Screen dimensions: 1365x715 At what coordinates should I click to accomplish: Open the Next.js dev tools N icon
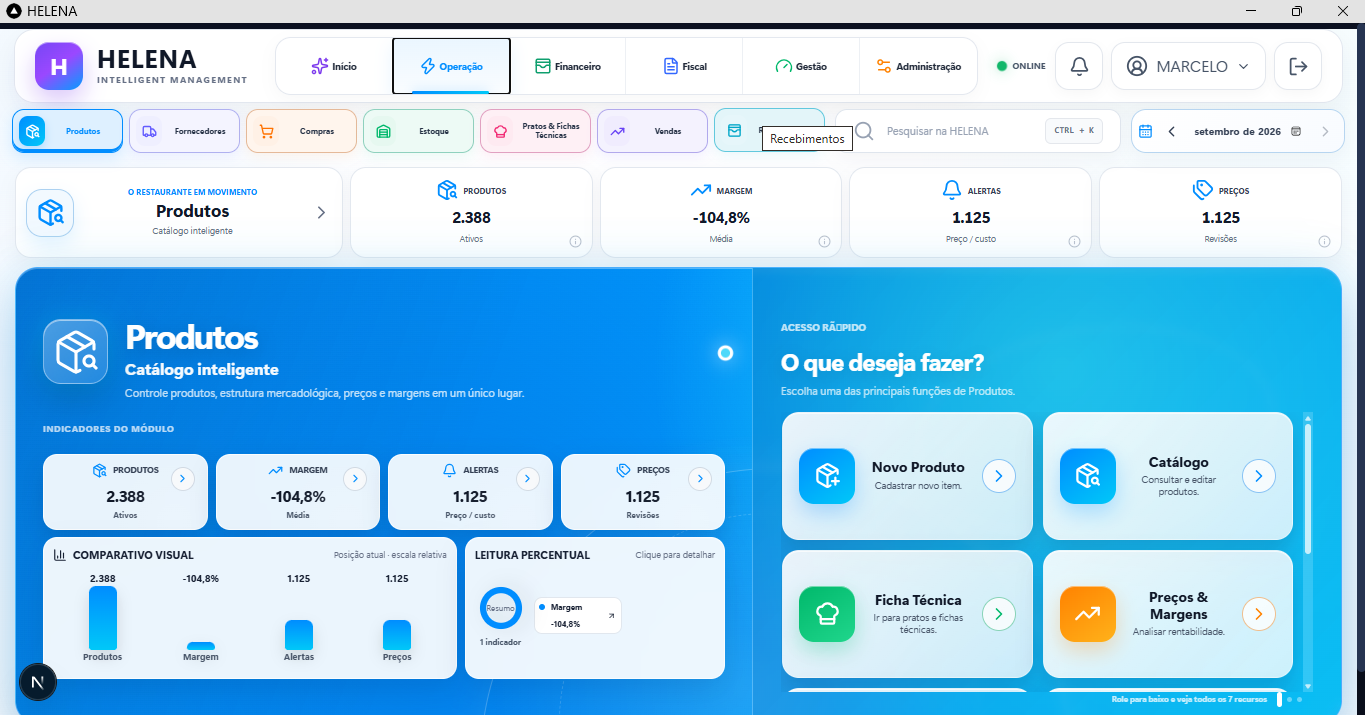point(38,682)
